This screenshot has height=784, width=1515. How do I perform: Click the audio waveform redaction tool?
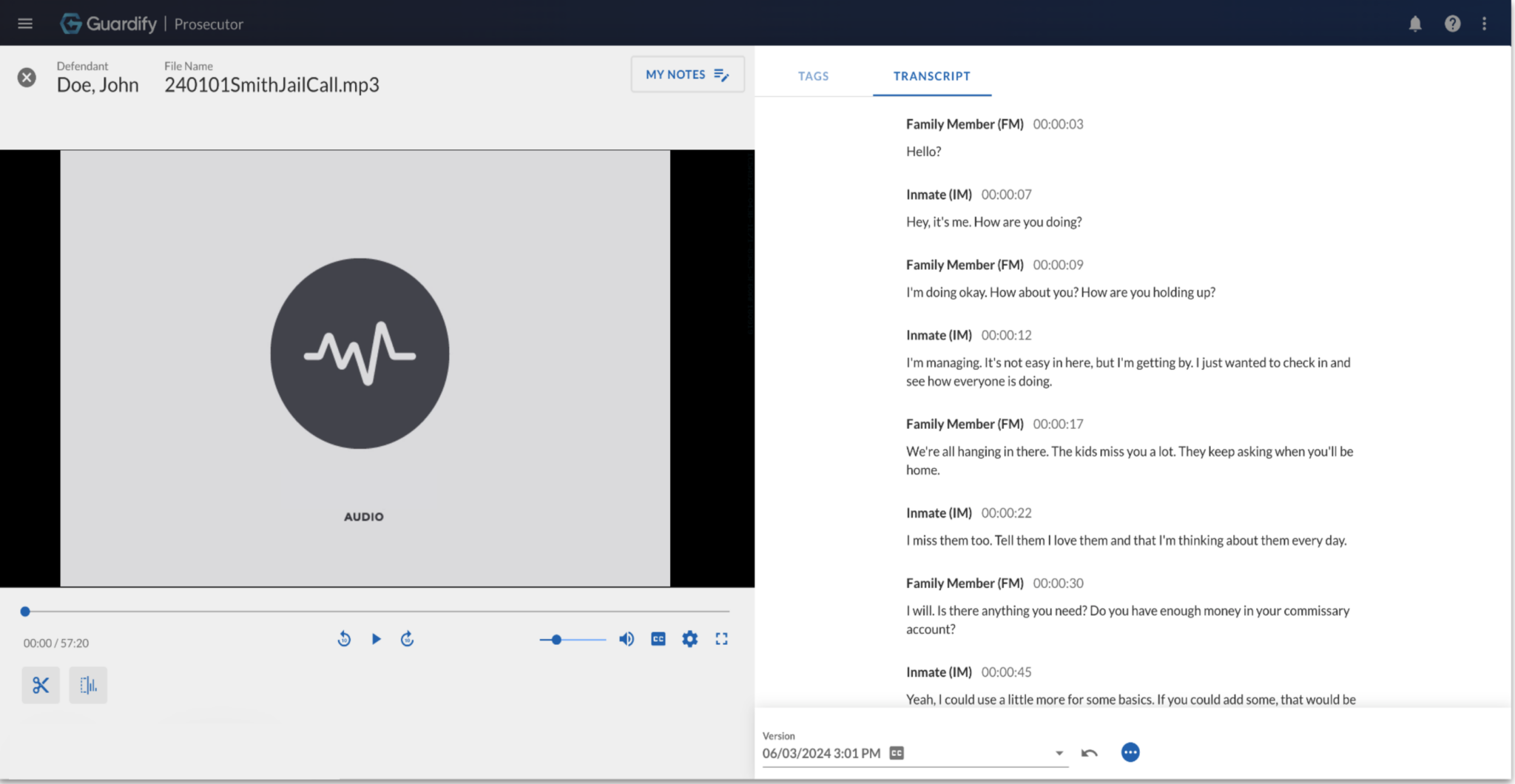click(88, 685)
